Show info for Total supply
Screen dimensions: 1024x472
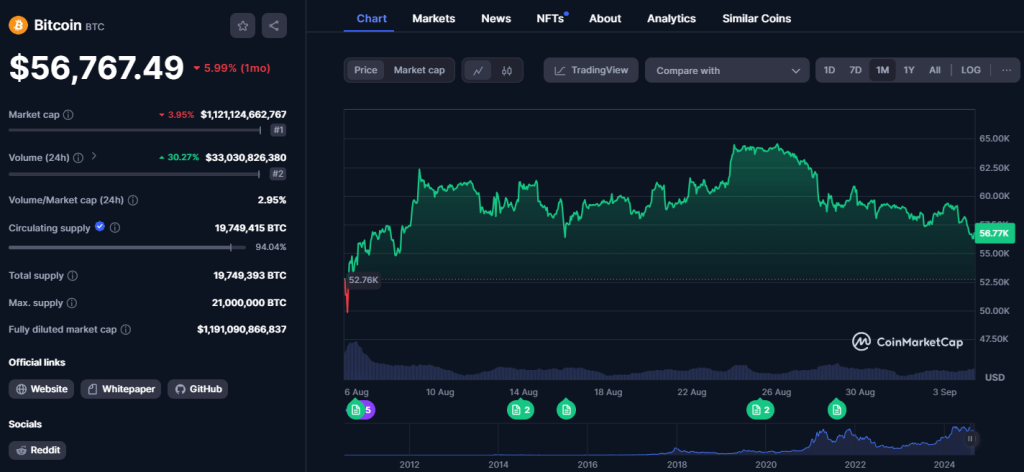pos(72,276)
